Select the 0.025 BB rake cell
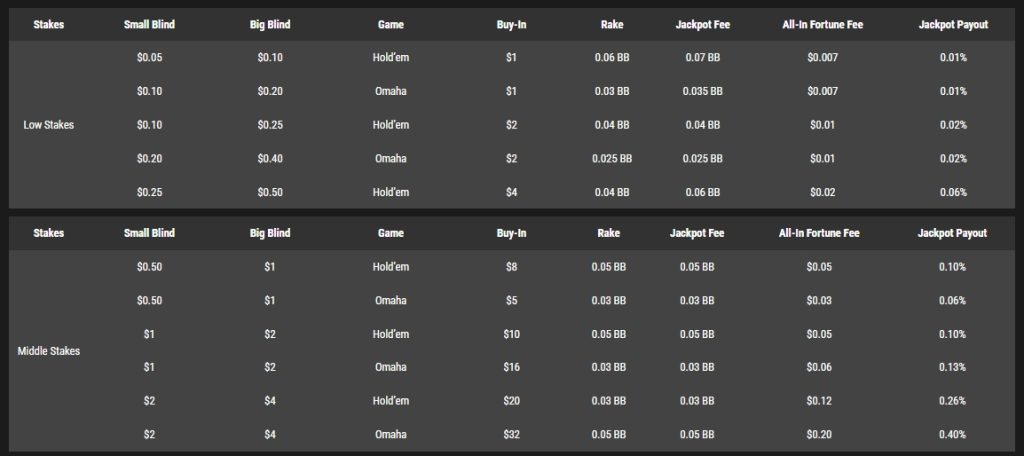 (x=612, y=159)
